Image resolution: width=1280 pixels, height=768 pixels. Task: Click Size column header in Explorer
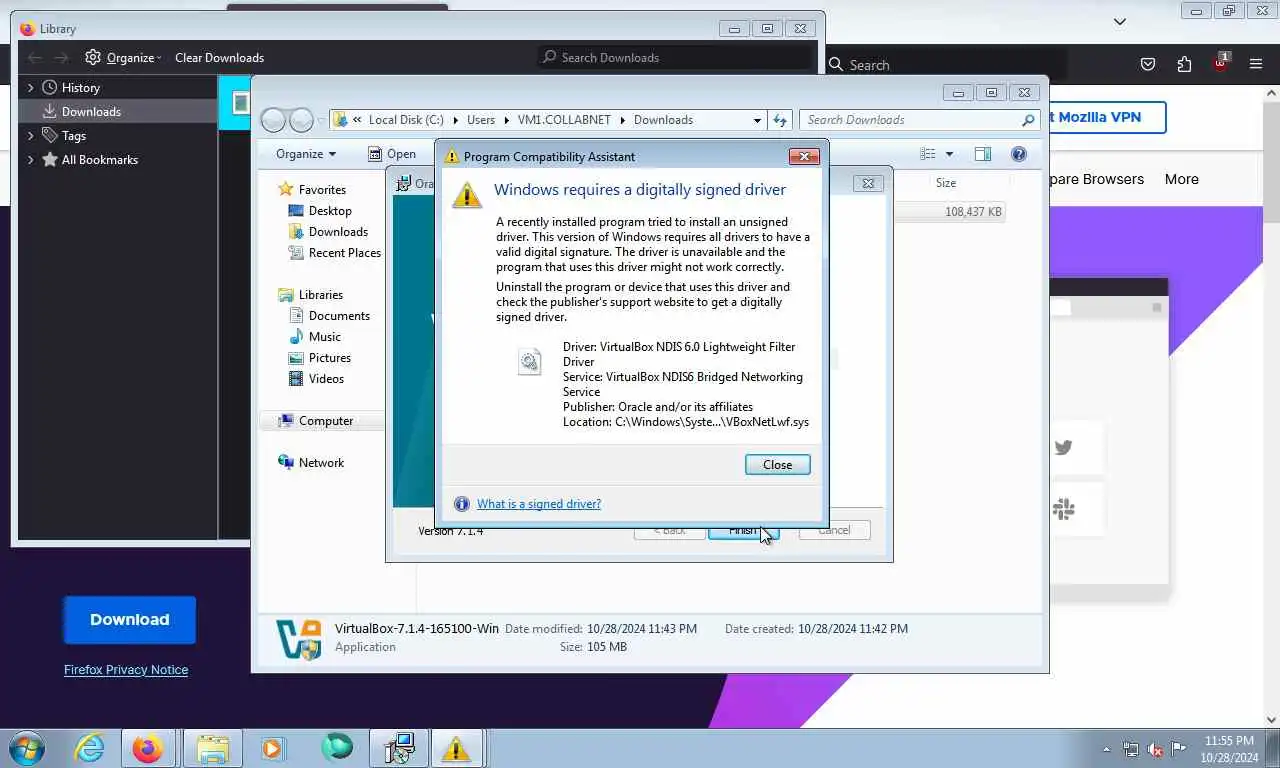(946, 183)
